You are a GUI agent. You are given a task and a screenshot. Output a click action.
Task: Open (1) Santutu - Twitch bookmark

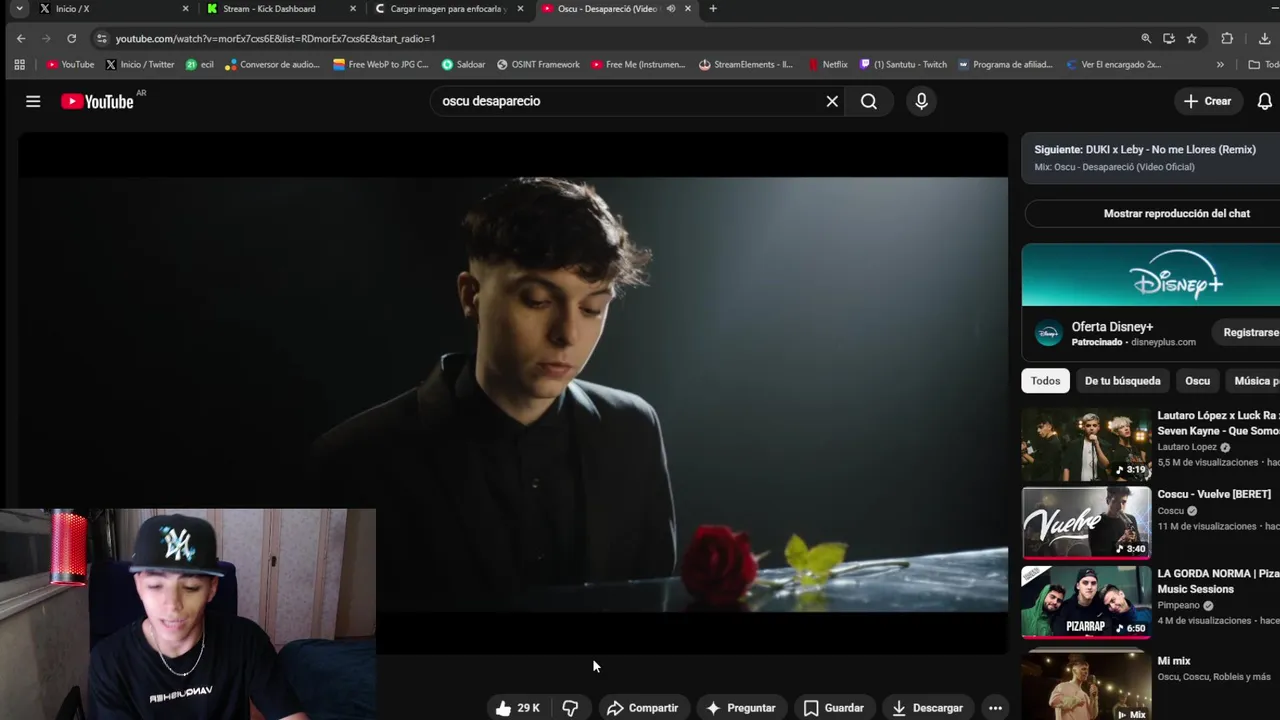pyautogui.click(x=903, y=64)
